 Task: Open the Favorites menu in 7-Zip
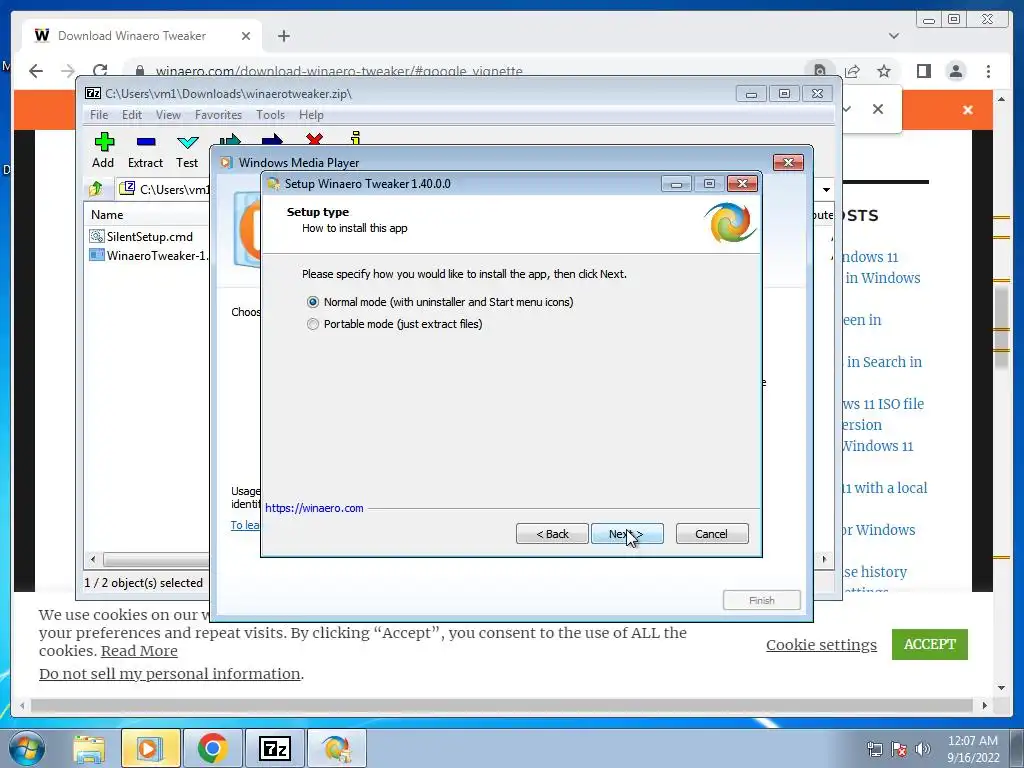[x=218, y=115]
